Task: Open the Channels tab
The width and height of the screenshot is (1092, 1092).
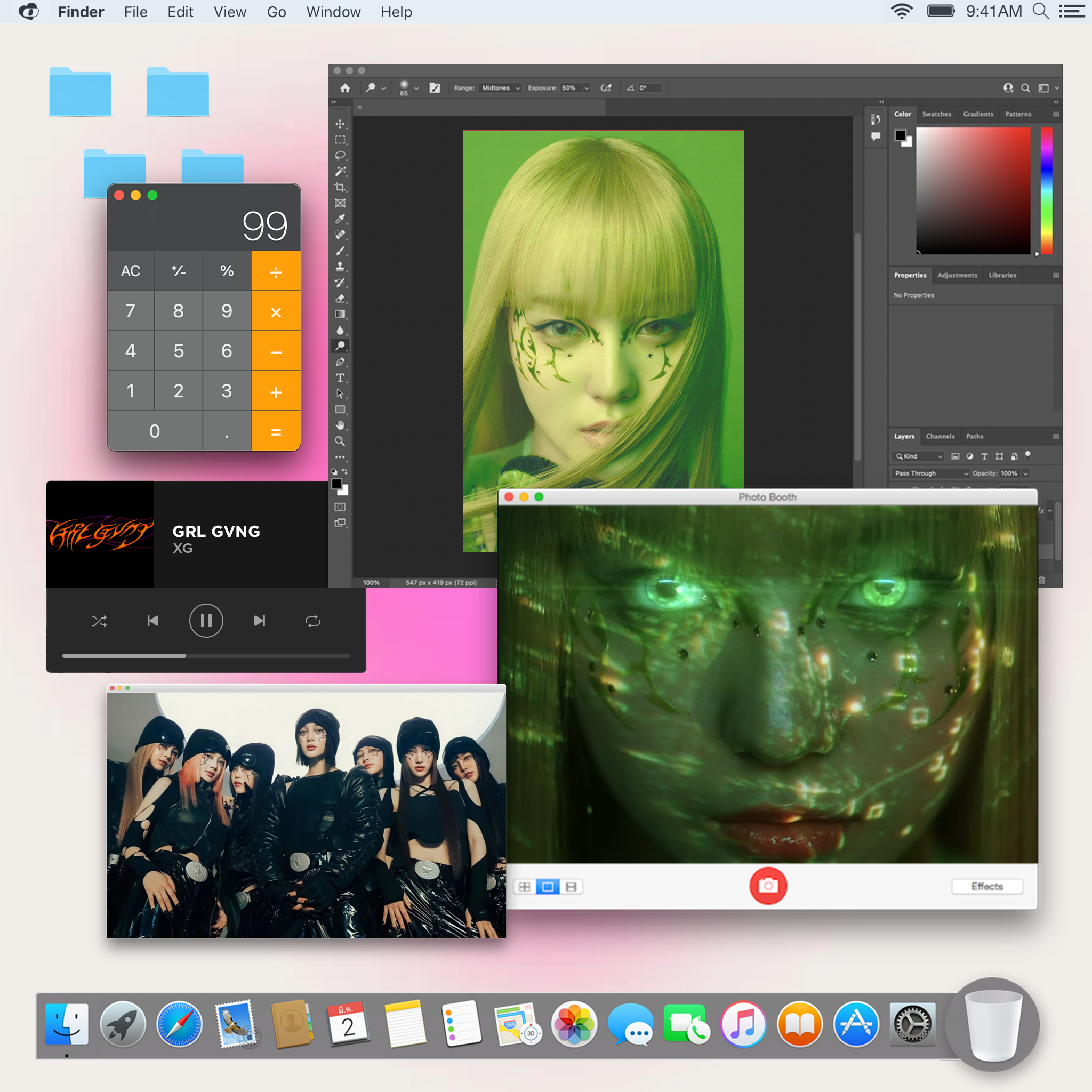Action: click(x=940, y=436)
